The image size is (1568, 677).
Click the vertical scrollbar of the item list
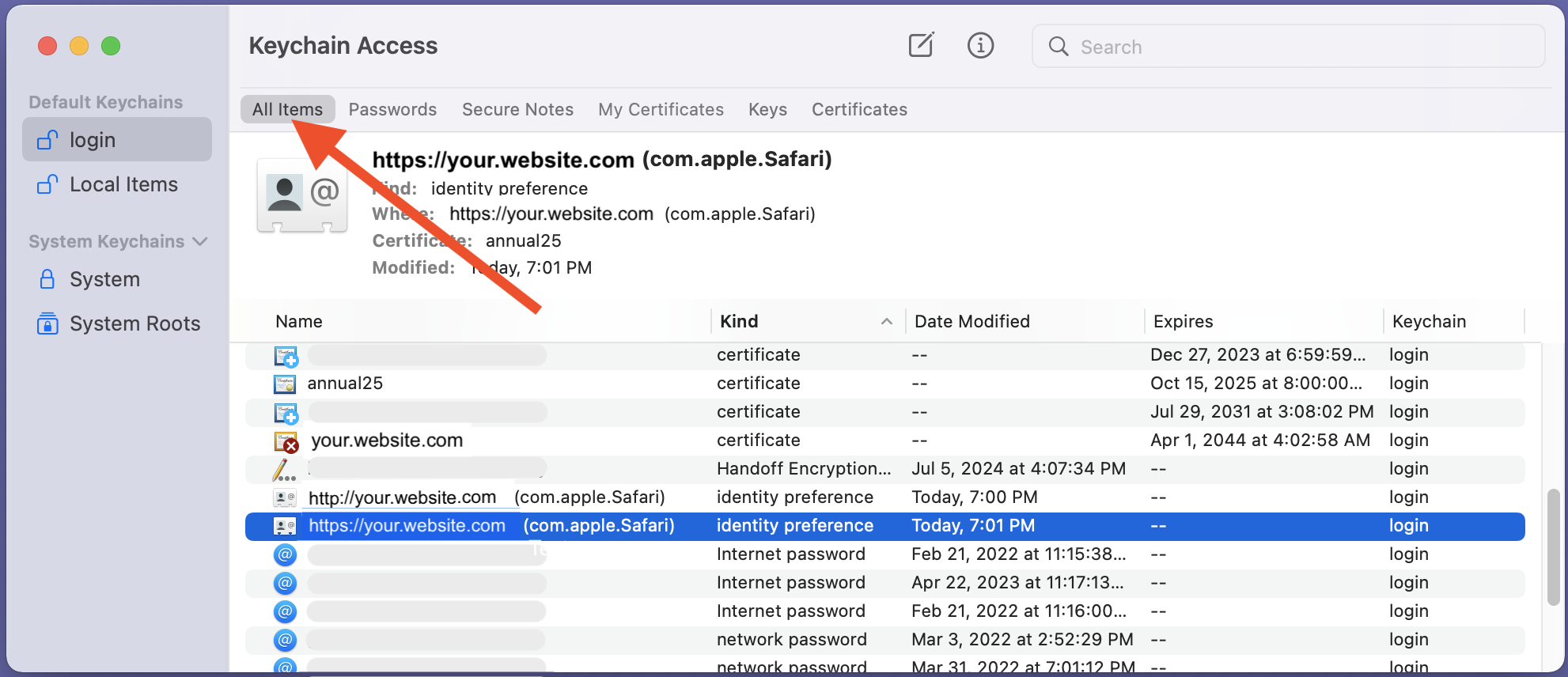1553,547
